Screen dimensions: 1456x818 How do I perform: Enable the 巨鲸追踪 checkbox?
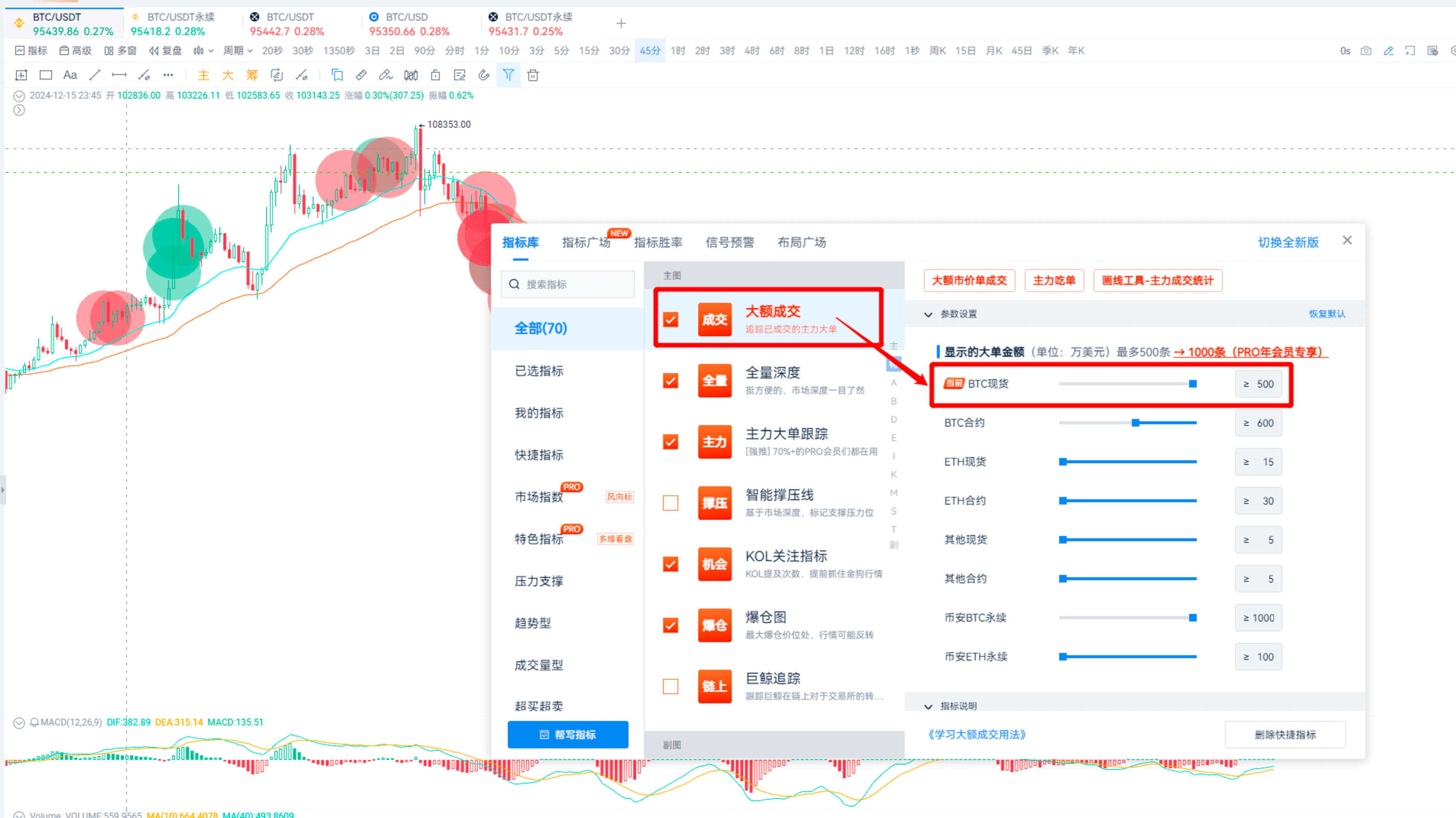tap(670, 687)
